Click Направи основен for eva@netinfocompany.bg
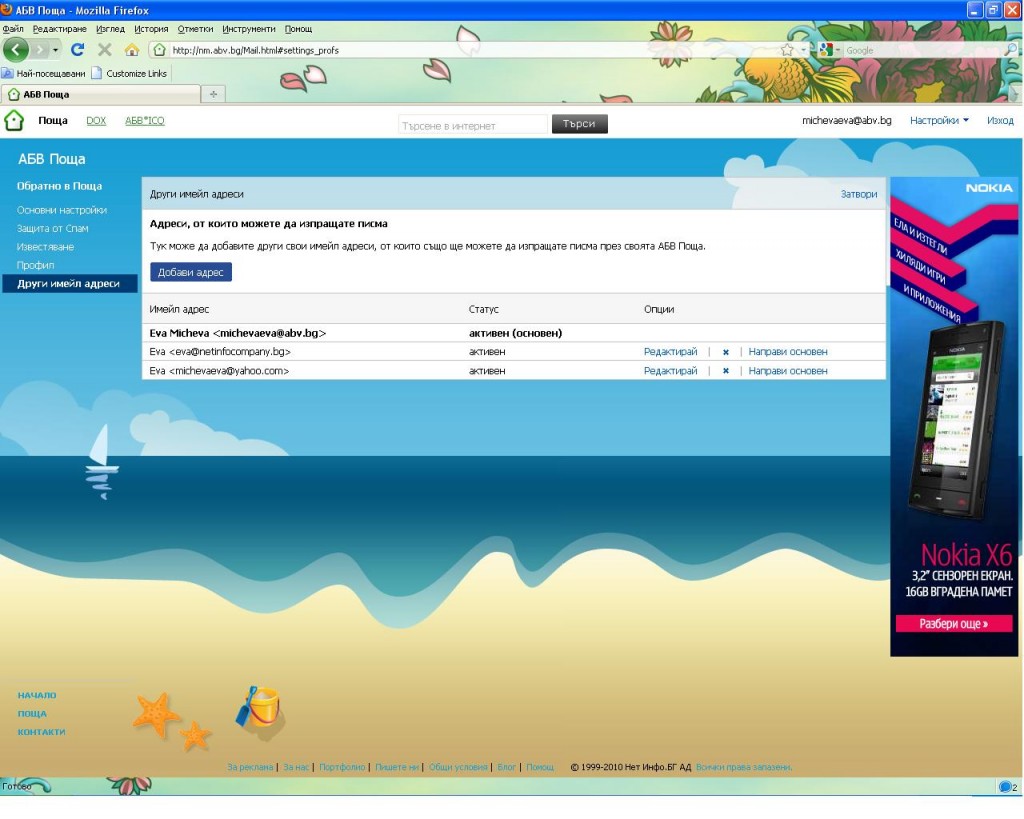The height and width of the screenshot is (819, 1024). click(x=788, y=352)
